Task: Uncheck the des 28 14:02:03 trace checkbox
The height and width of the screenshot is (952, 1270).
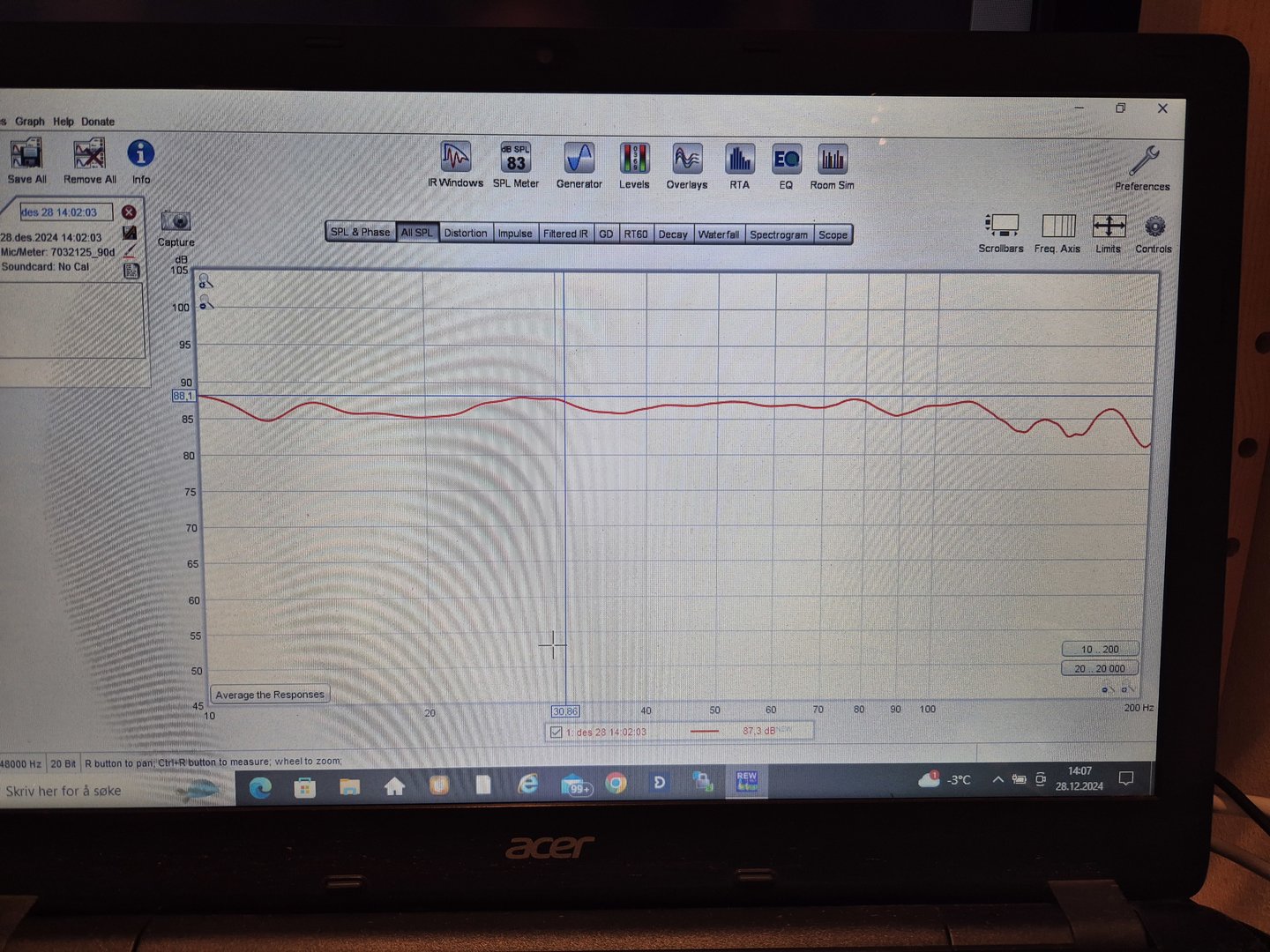Action: (556, 733)
